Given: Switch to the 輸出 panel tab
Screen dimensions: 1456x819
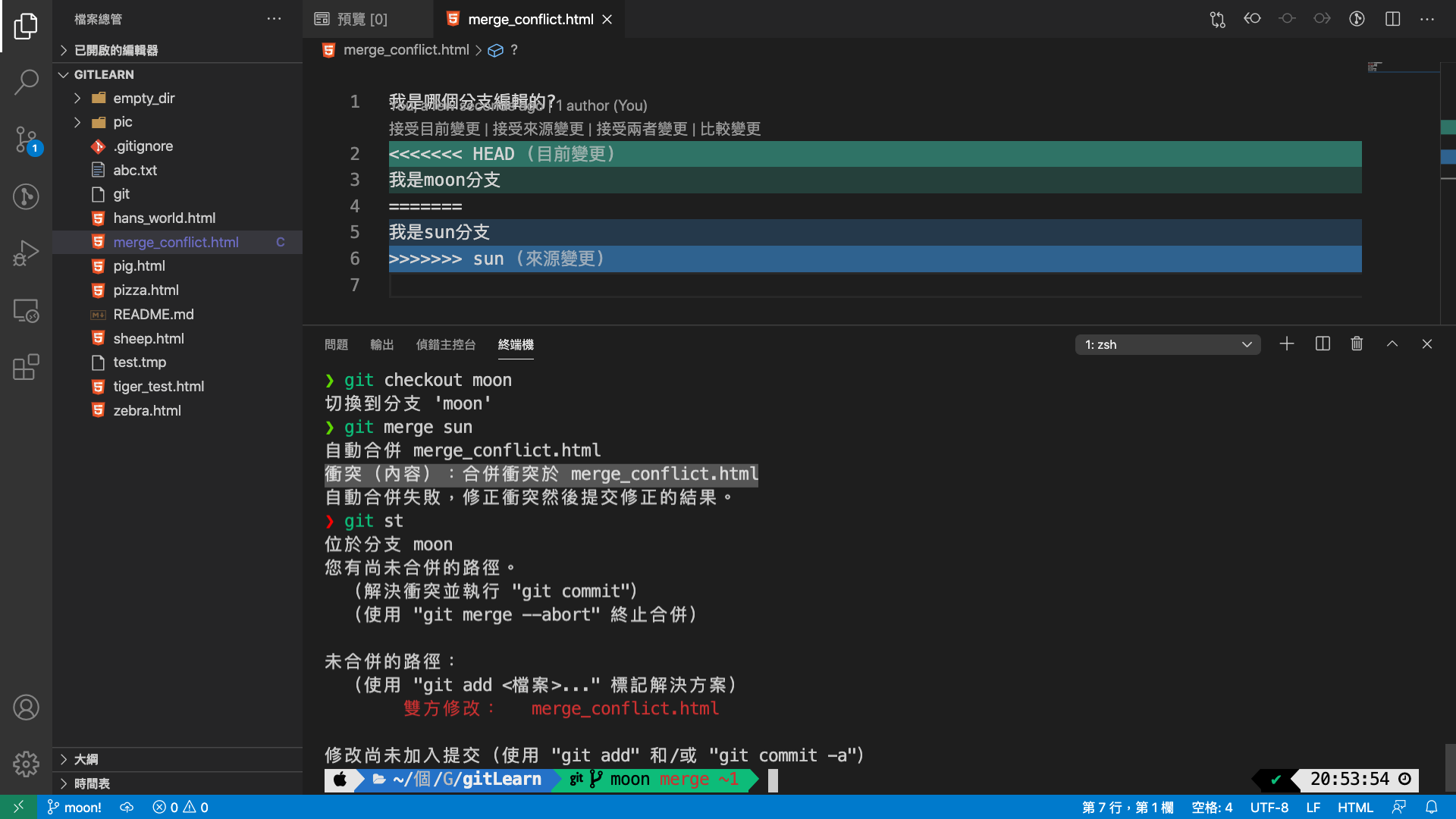Looking at the screenshot, I should (x=382, y=344).
